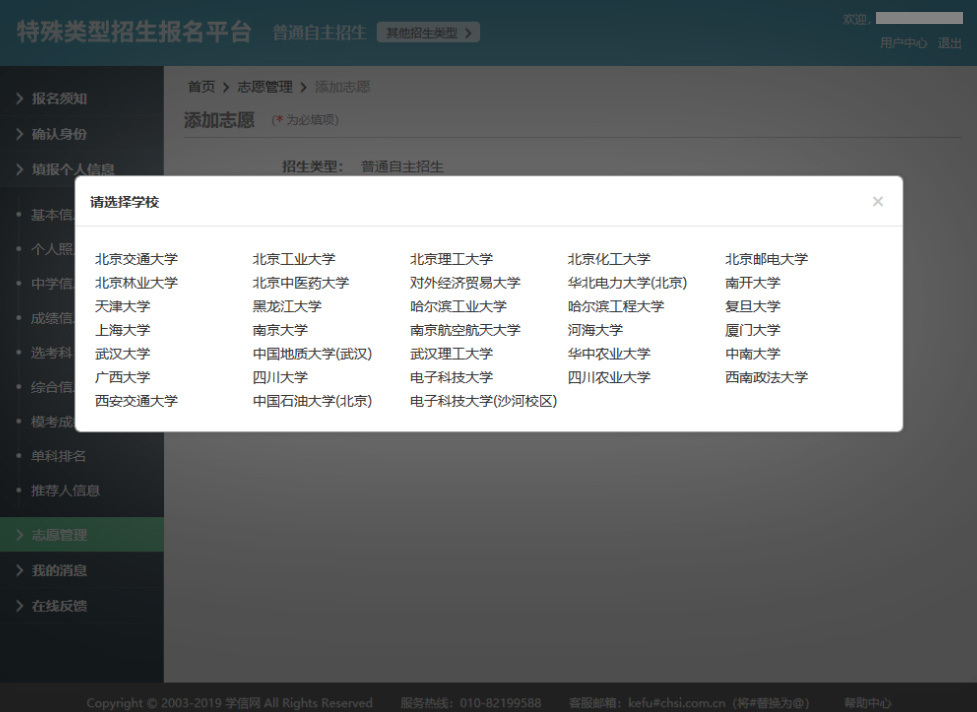The height and width of the screenshot is (712, 977).
Task: Open 志愿管理 in the sidebar
Action: click(x=82, y=534)
